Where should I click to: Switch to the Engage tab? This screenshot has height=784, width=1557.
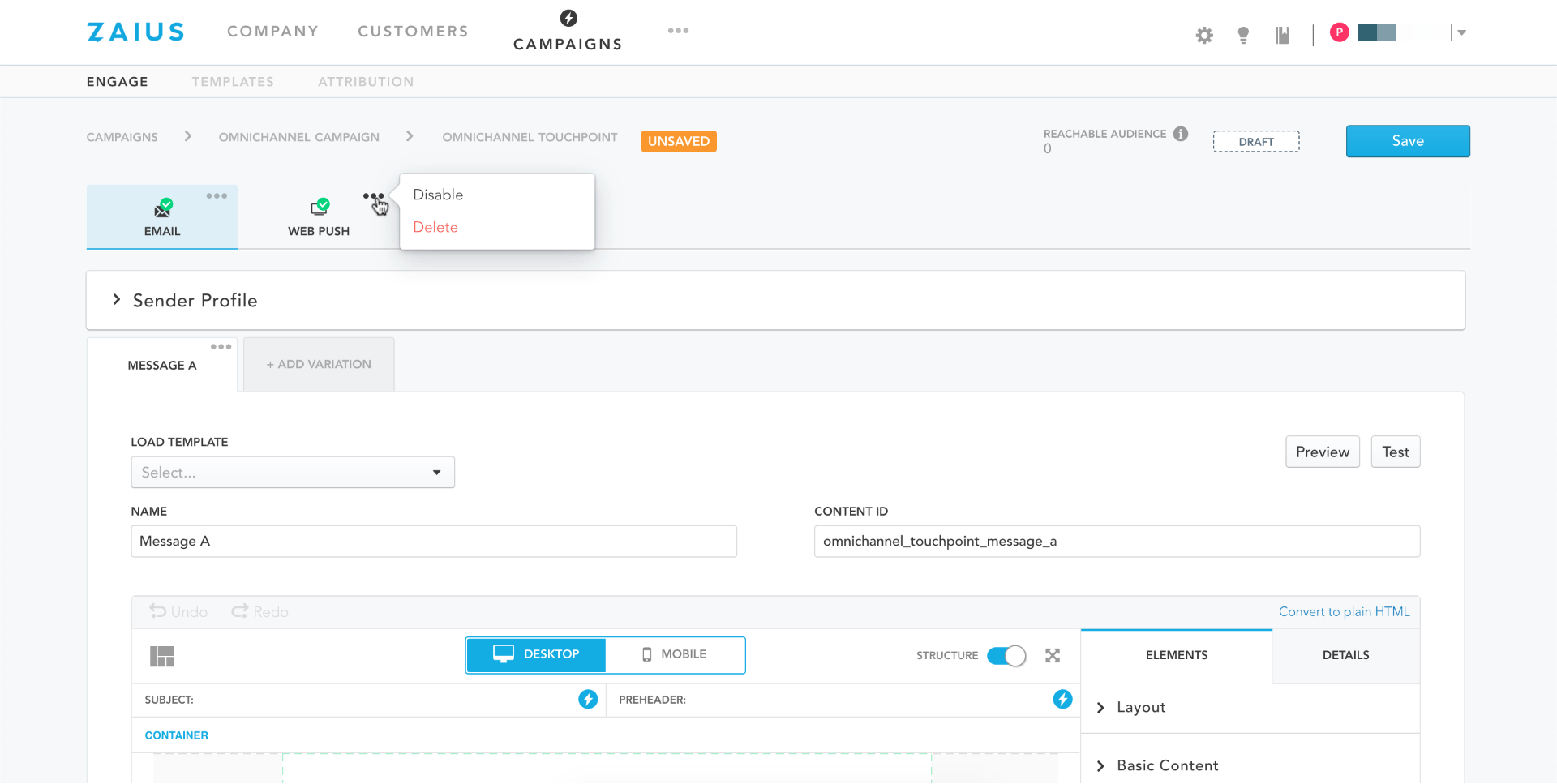pyautogui.click(x=118, y=81)
